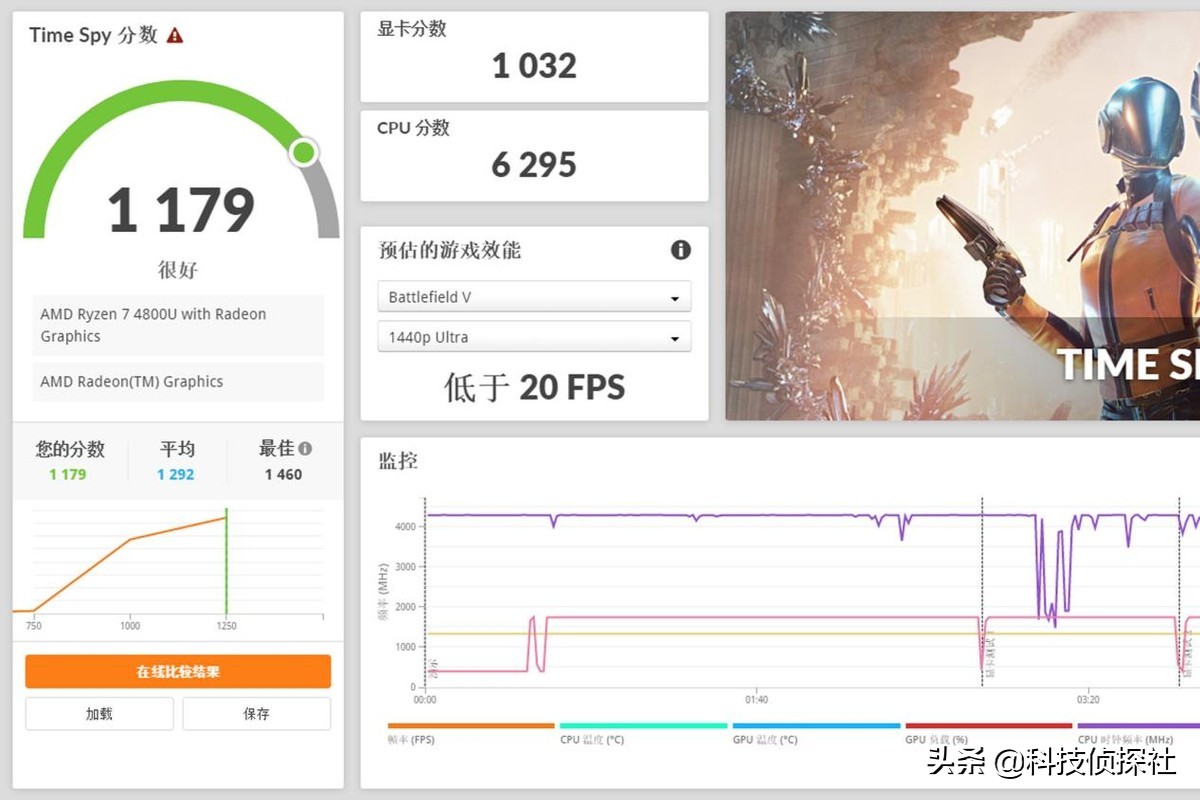Click the 低于 20 FPS estimate text
The height and width of the screenshot is (800, 1200).
tap(534, 387)
